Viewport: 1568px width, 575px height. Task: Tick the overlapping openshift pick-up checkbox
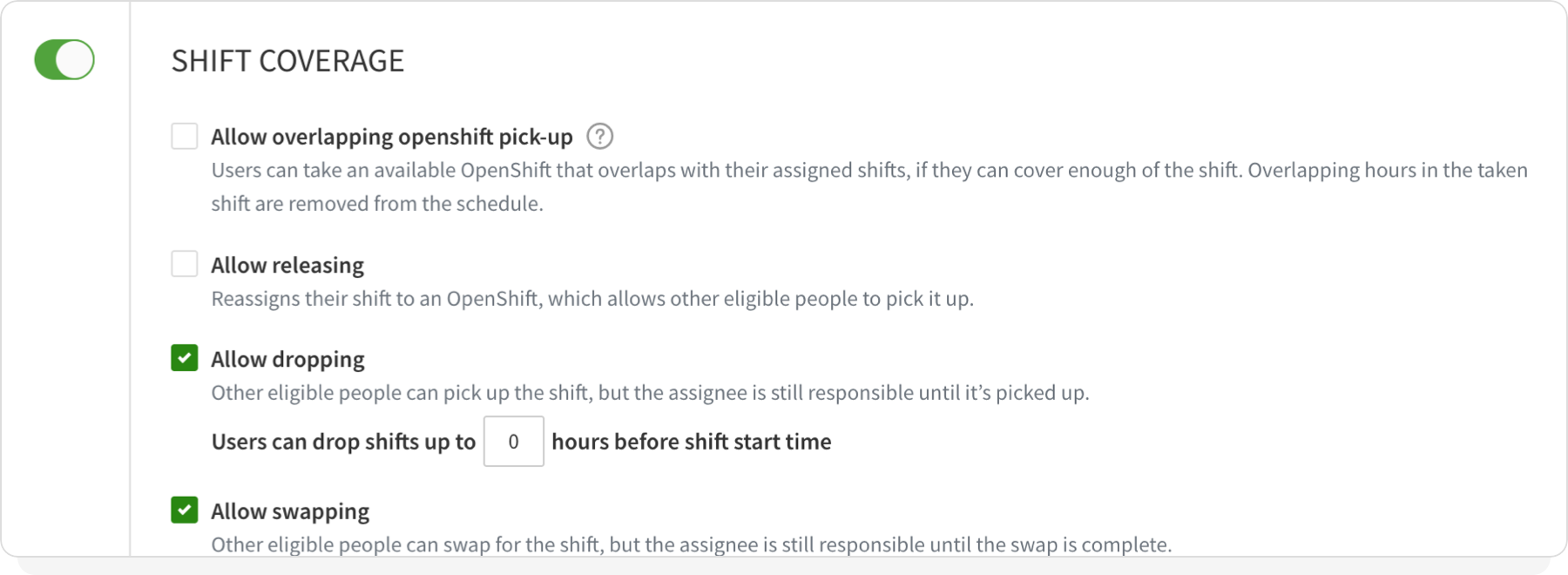[184, 136]
